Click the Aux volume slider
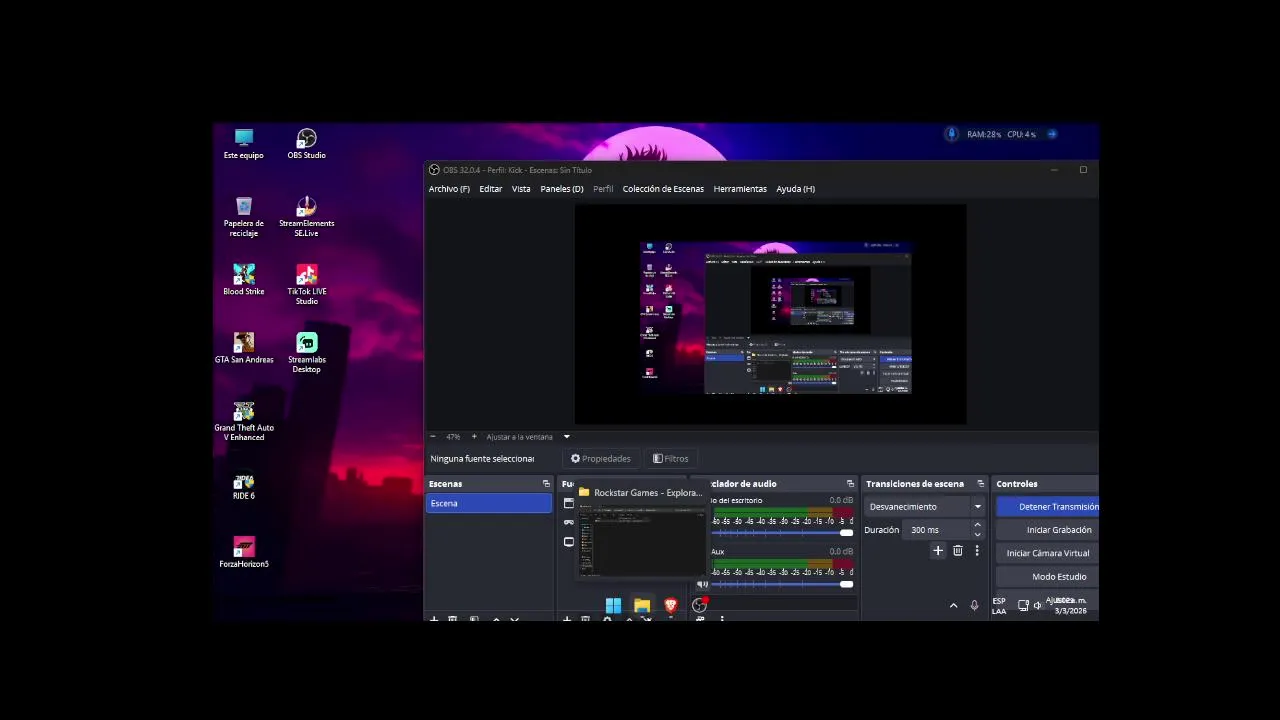Viewport: 1280px width, 720px height. (782, 584)
